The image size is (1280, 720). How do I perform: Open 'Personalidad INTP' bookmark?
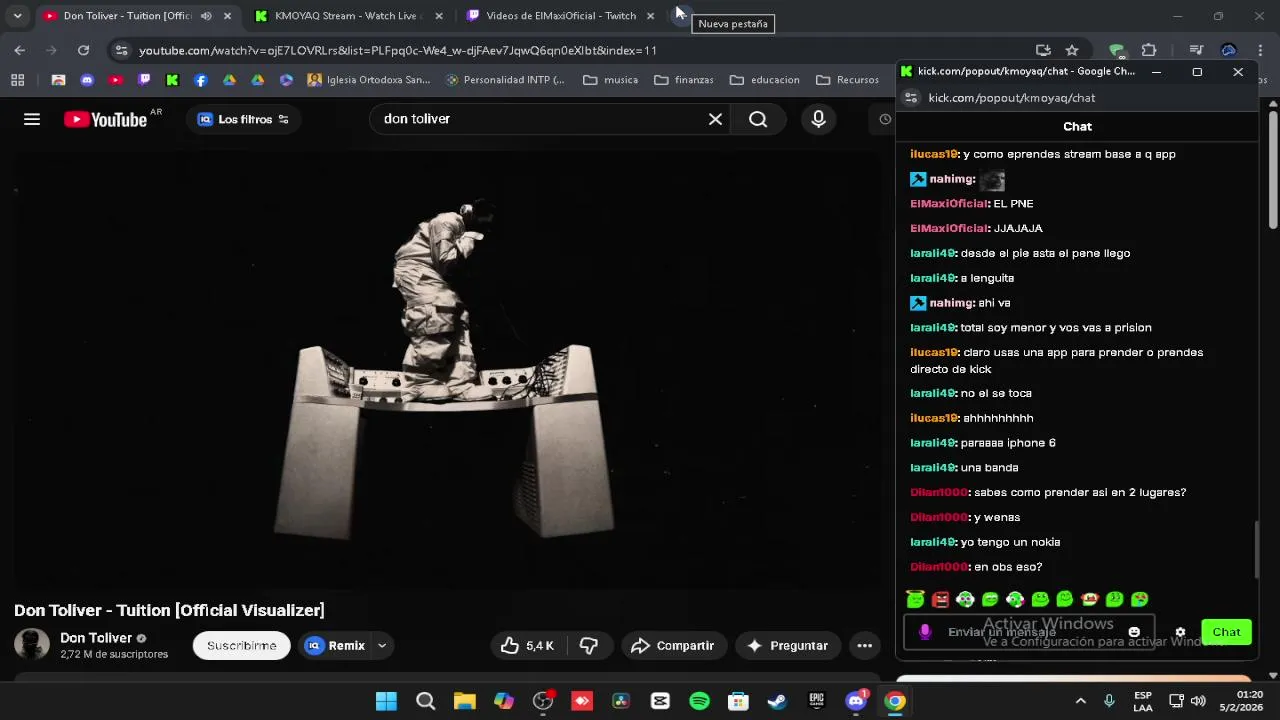(x=505, y=80)
